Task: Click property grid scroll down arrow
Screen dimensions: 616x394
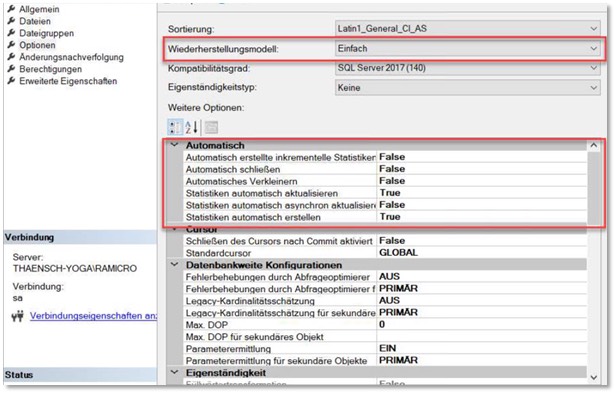Action: [594, 378]
